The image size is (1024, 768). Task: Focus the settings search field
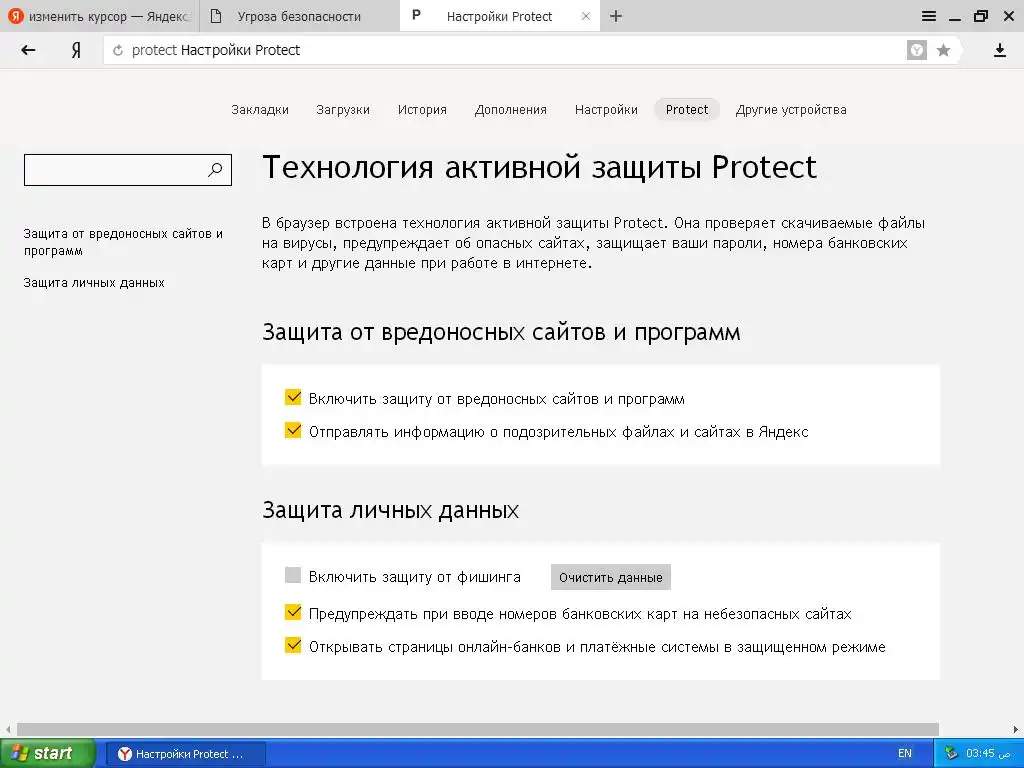(128, 170)
